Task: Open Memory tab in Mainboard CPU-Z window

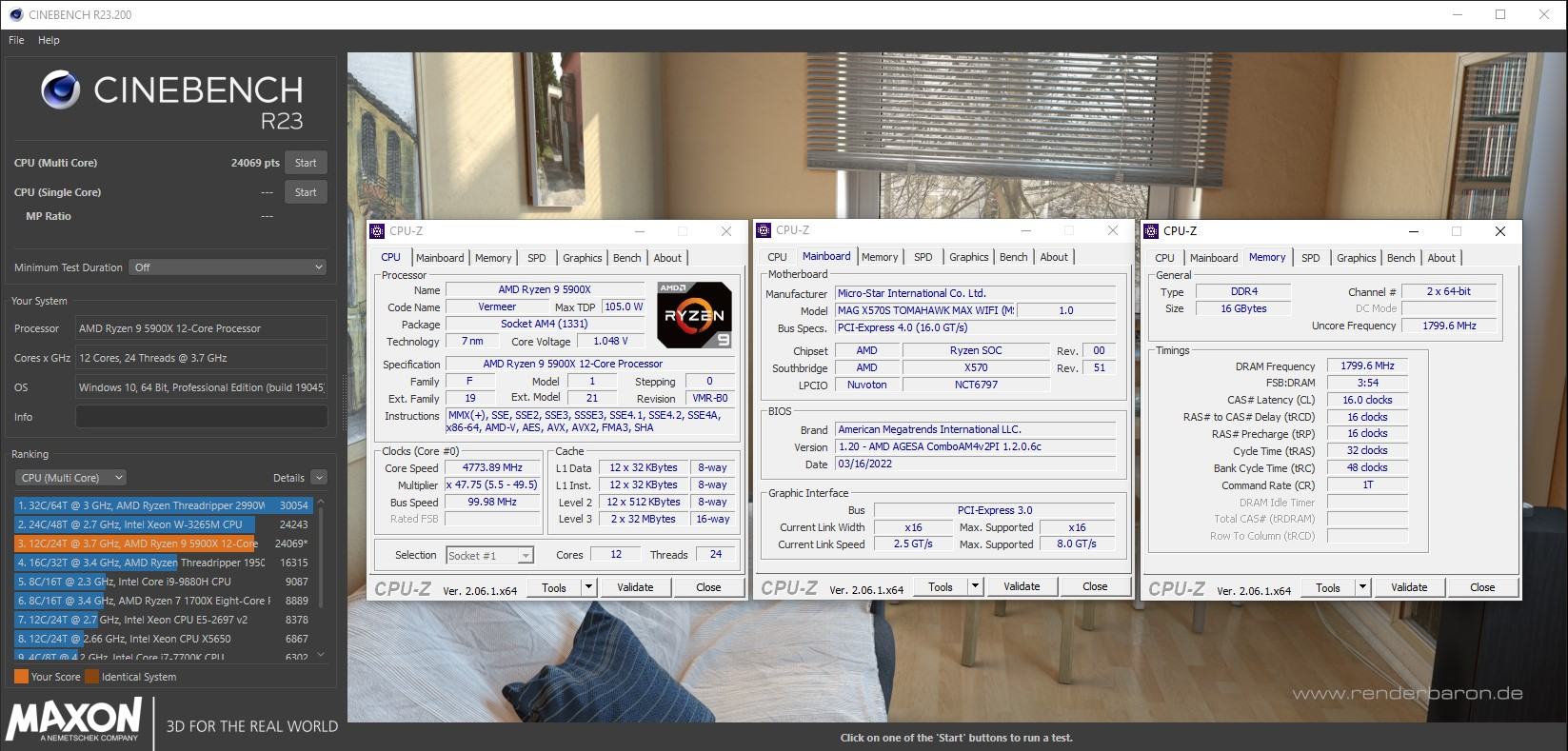Action: 880,257
